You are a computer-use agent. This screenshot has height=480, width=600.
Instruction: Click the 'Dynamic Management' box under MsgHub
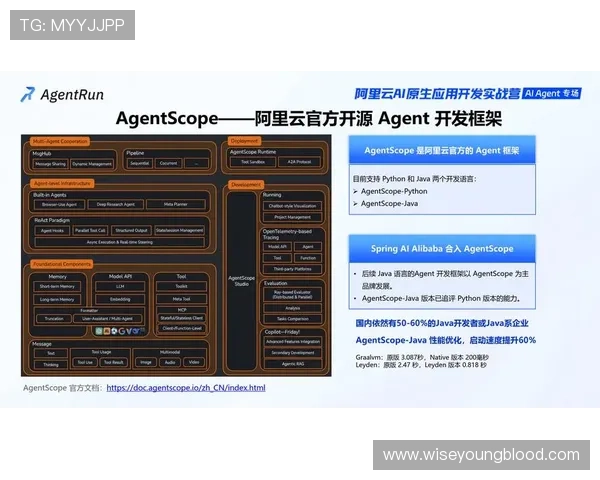(92, 164)
